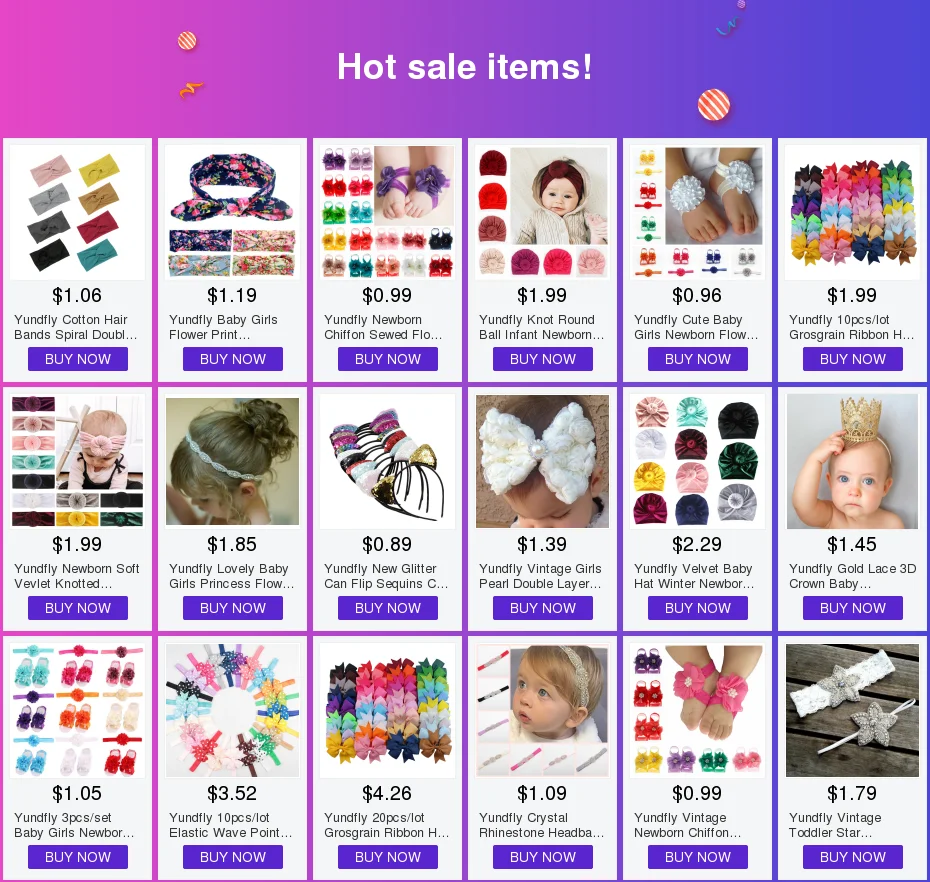The height and width of the screenshot is (882, 930).
Task: Click BUY NOW for $0.89 glitter sequins item
Action: pyautogui.click(x=388, y=608)
